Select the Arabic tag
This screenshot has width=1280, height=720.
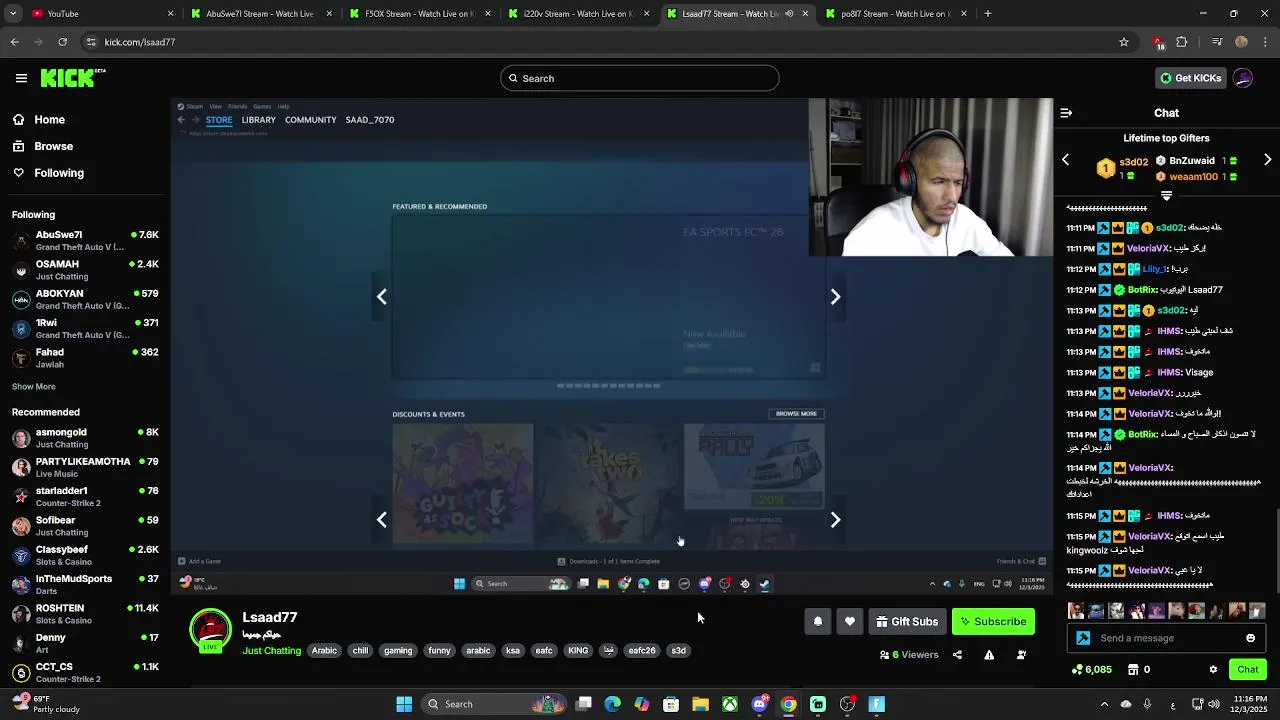tap(324, 651)
